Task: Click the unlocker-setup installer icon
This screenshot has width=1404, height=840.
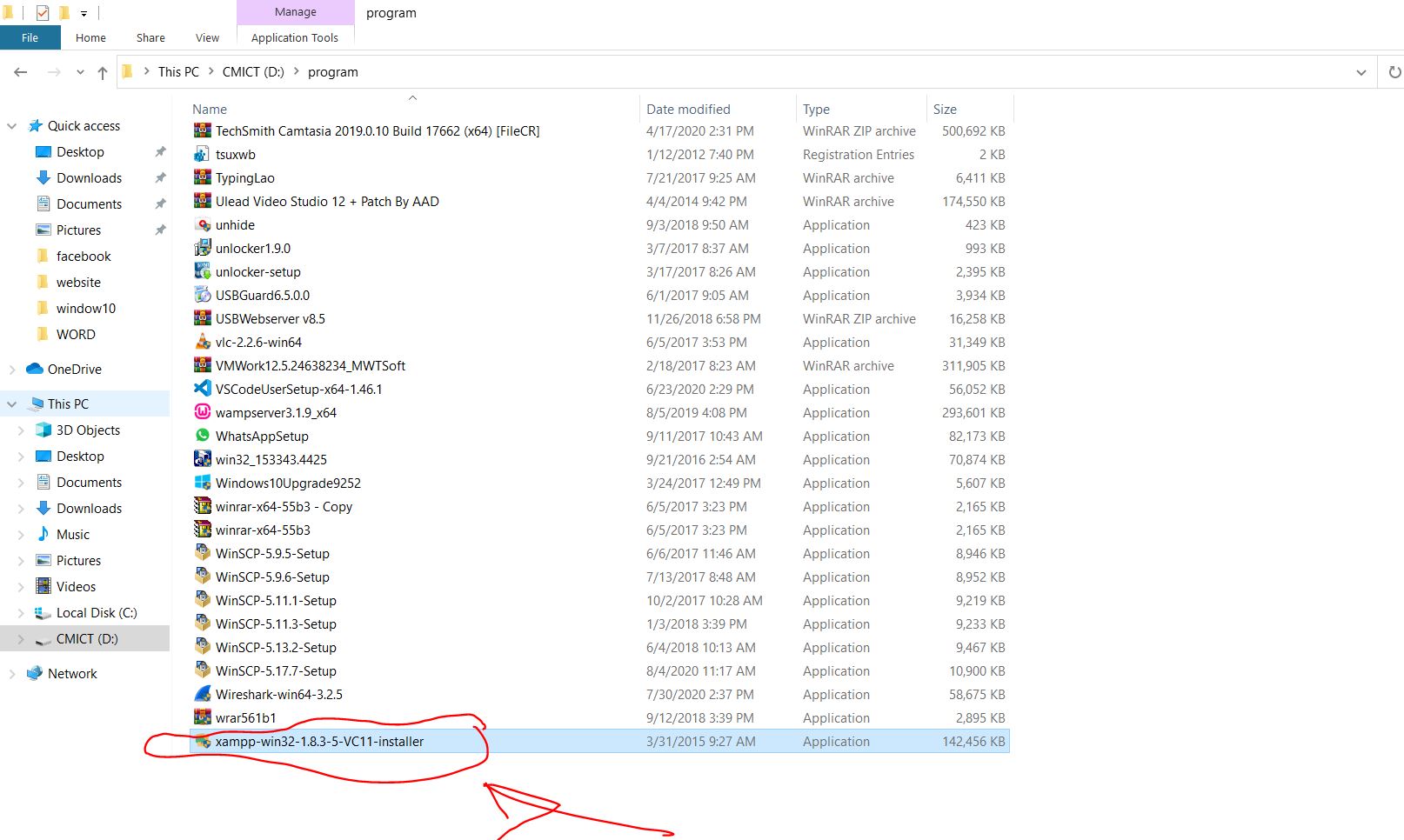Action: pyautogui.click(x=203, y=271)
